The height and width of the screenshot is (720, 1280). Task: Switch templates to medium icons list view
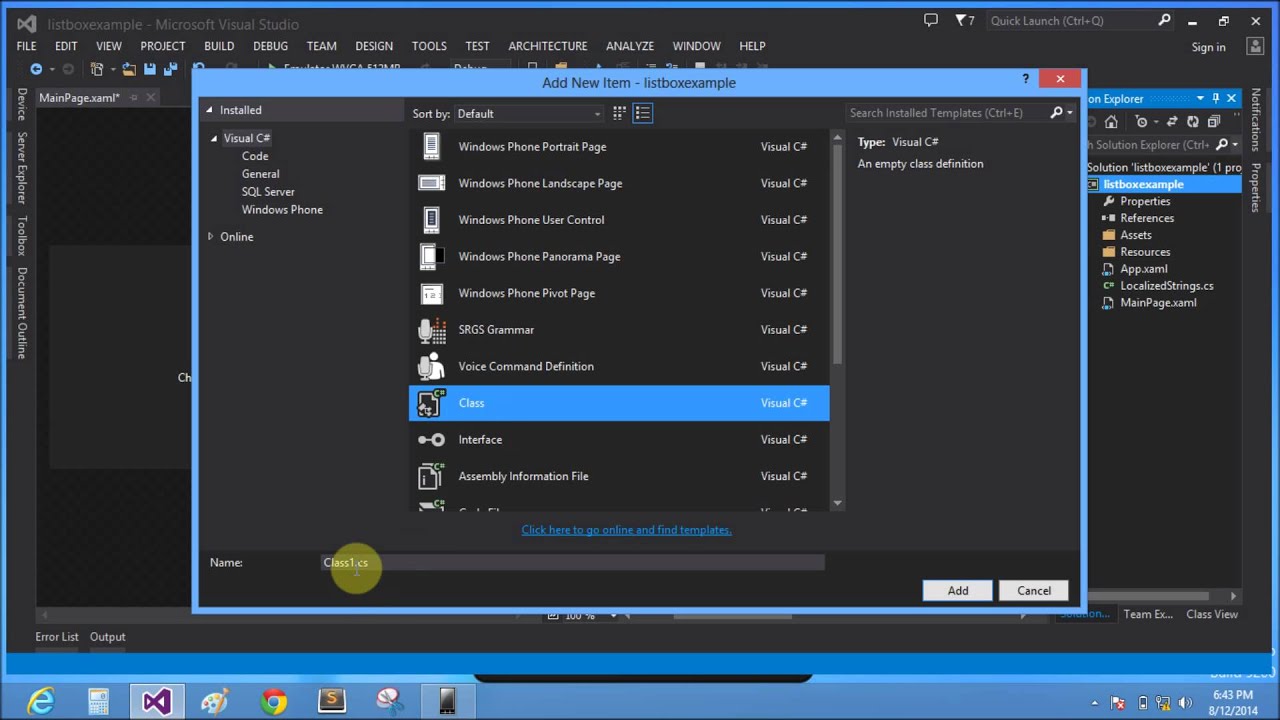tap(643, 113)
